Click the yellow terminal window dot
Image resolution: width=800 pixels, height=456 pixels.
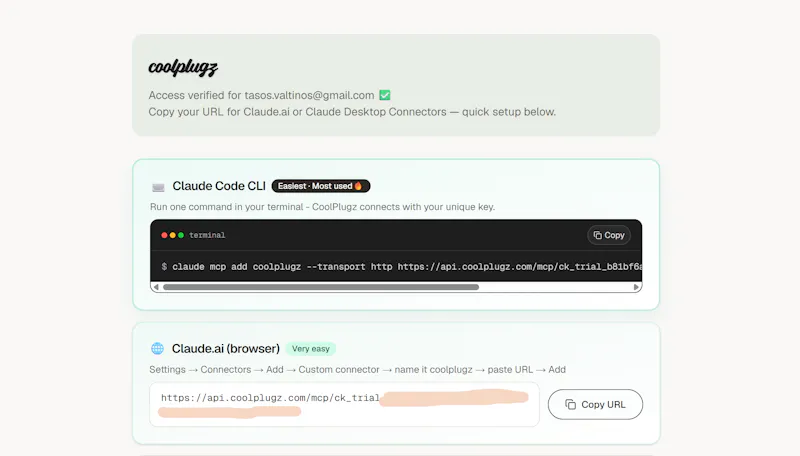point(172,235)
